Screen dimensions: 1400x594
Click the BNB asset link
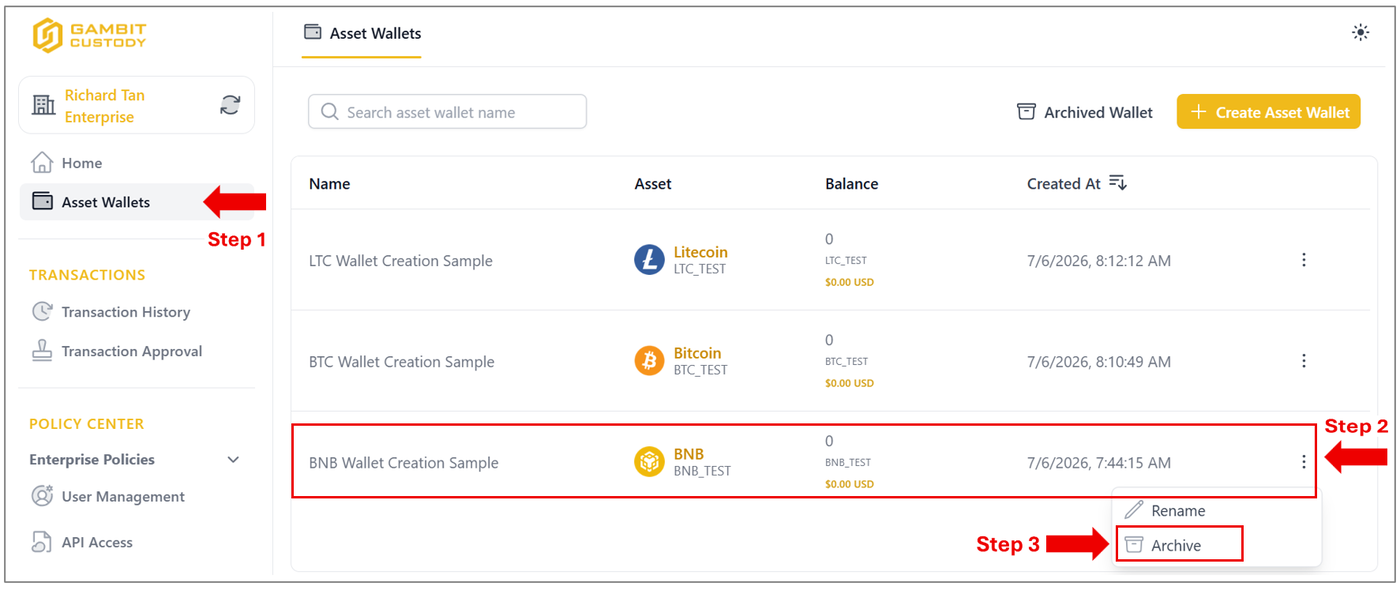tap(688, 454)
